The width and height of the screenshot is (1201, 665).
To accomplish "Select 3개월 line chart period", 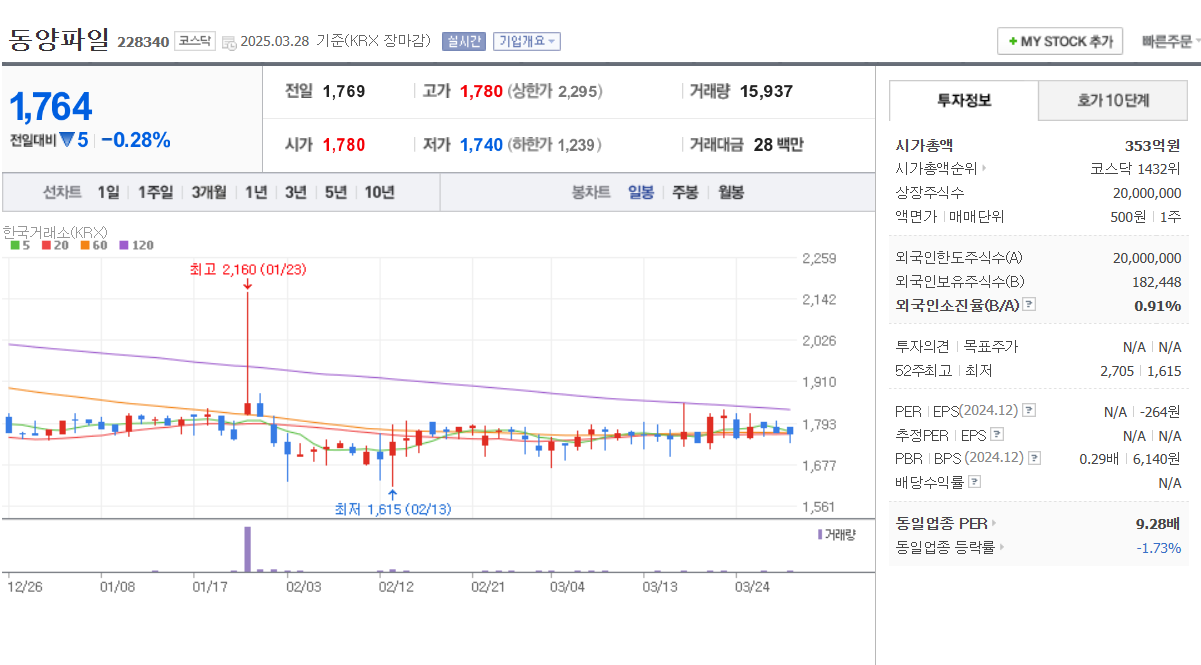I will pyautogui.click(x=209, y=192).
